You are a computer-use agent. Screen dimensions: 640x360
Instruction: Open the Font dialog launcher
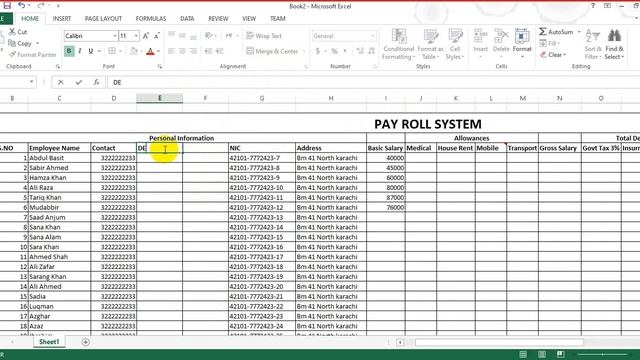point(160,67)
